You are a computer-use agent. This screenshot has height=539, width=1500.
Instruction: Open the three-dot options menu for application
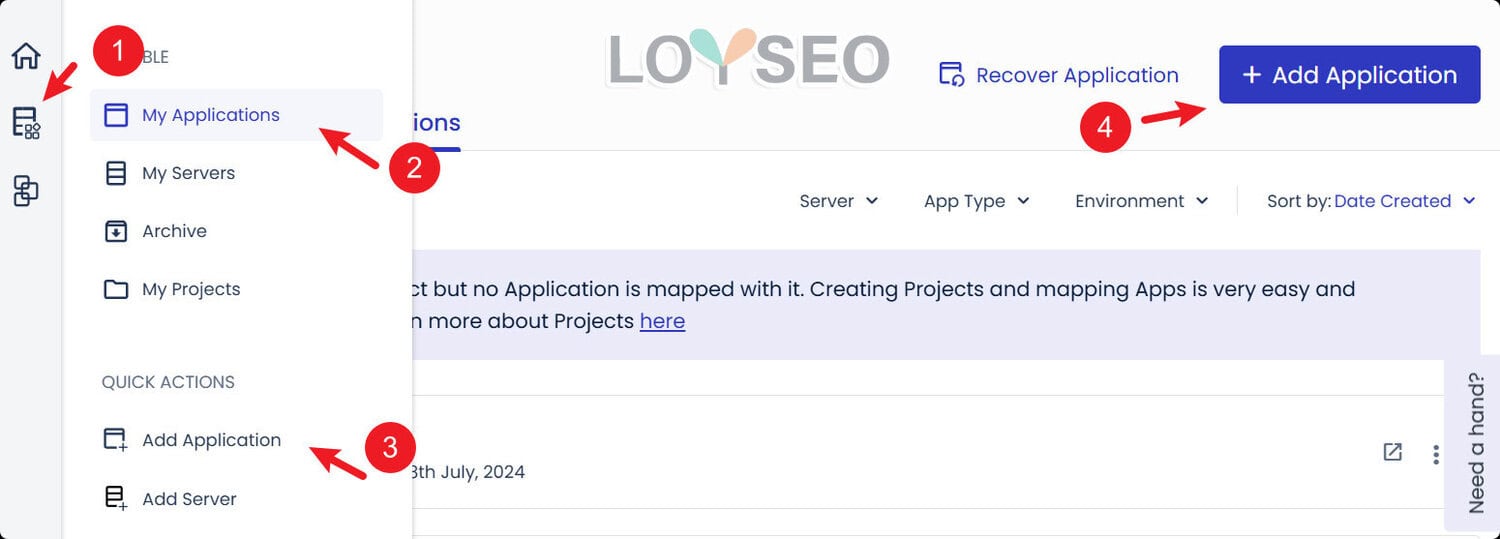click(1436, 454)
